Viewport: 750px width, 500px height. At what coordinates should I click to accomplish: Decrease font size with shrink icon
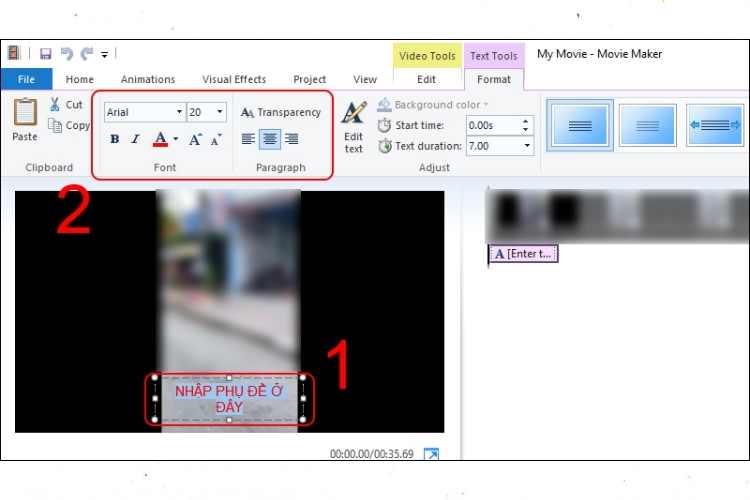coord(216,139)
